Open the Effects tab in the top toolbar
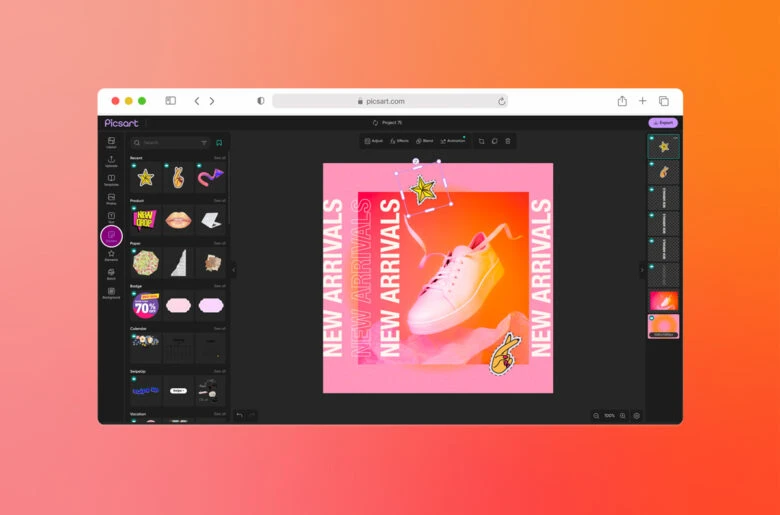This screenshot has height=515, width=780. tap(400, 141)
